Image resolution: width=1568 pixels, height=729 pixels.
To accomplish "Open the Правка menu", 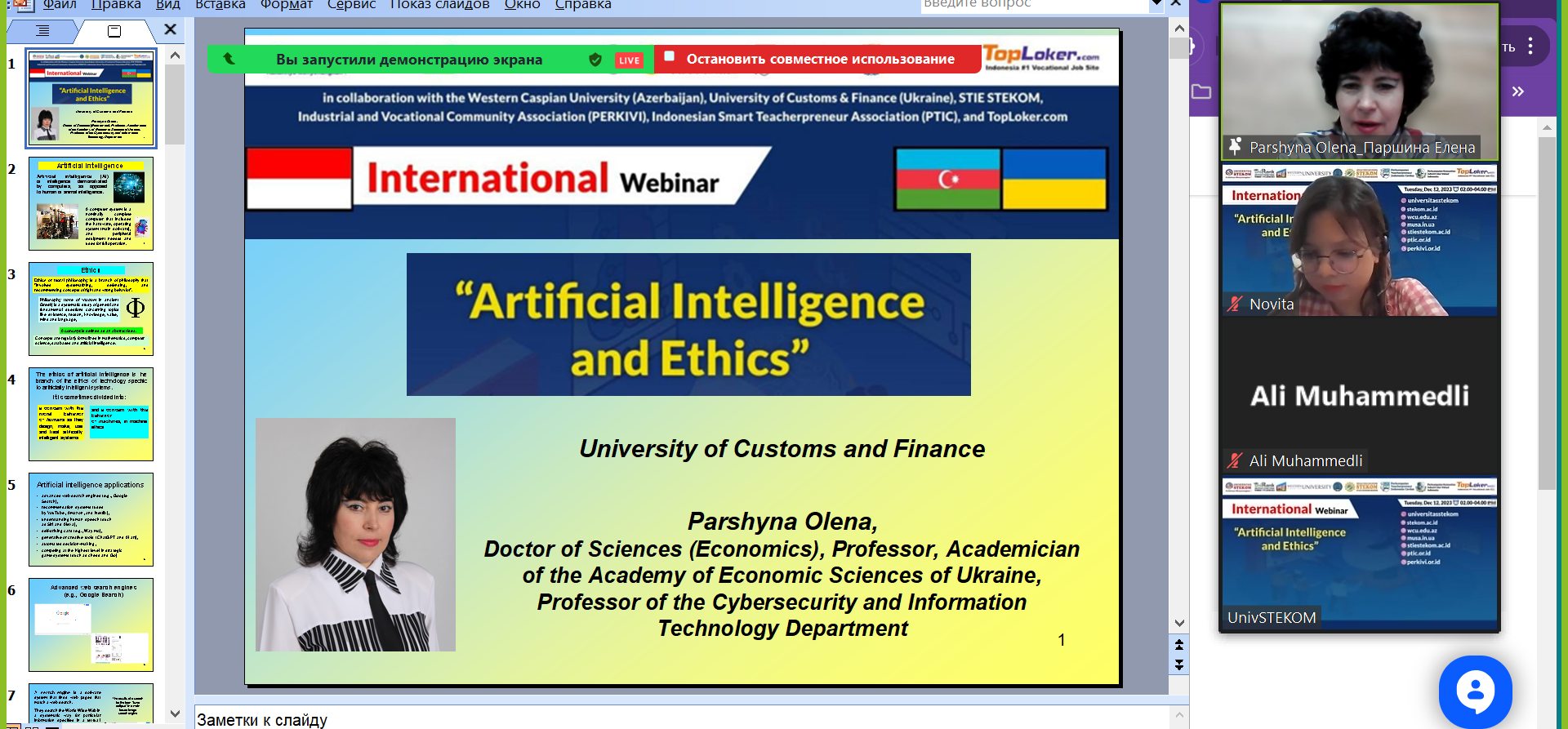I will click(116, 5).
